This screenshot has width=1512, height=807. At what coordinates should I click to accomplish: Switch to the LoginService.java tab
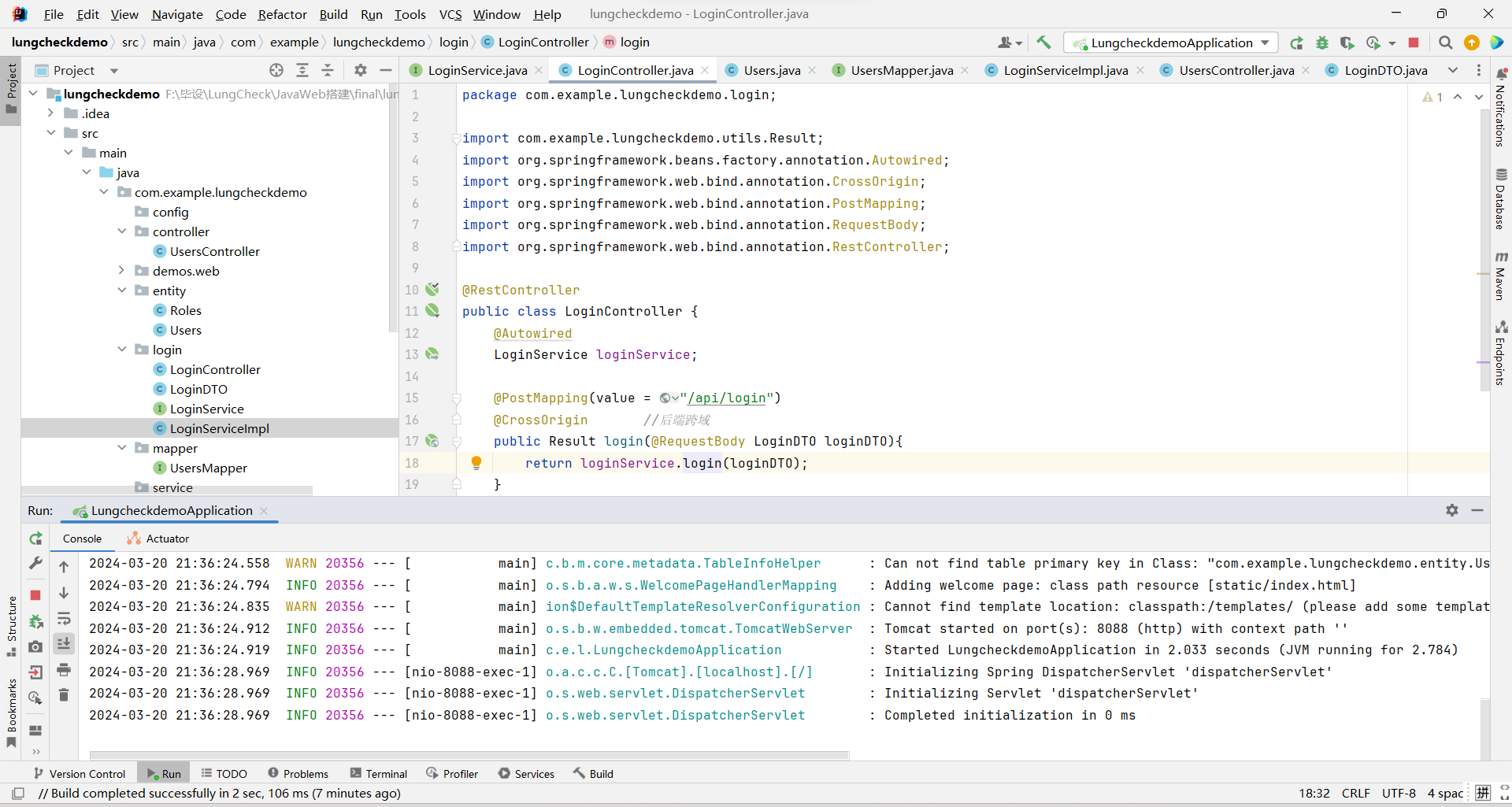(476, 70)
